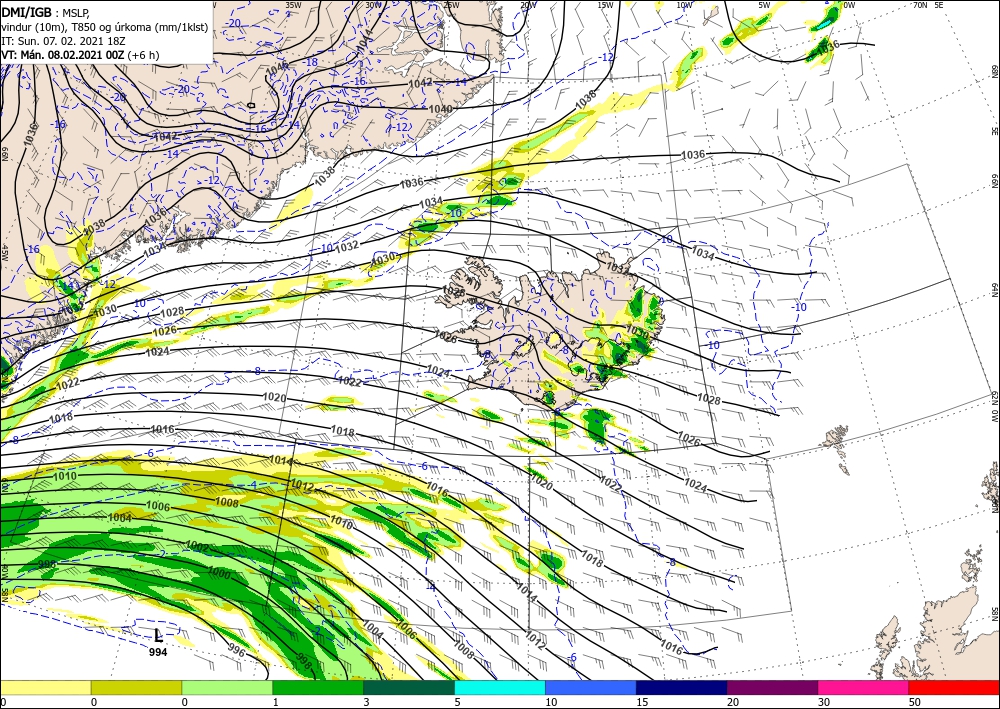Click the legend value '5'
Viewport: 1000px width, 709px height.
pyautogui.click(x=458, y=702)
